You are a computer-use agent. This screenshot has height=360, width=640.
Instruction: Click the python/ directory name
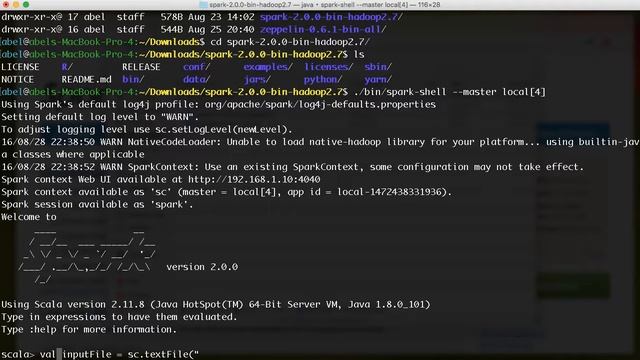pyautogui.click(x=323, y=80)
